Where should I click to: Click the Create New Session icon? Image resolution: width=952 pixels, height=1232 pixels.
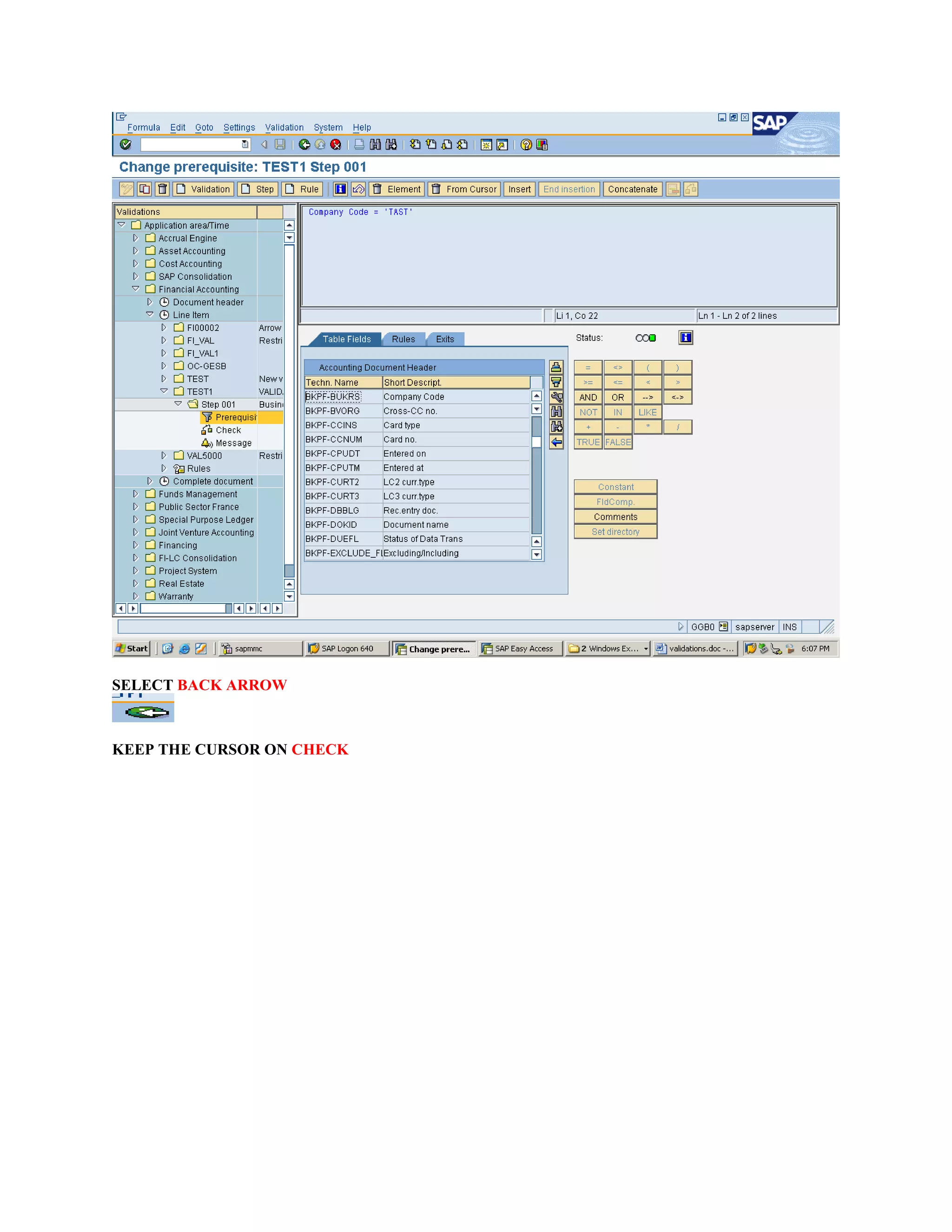coord(486,145)
